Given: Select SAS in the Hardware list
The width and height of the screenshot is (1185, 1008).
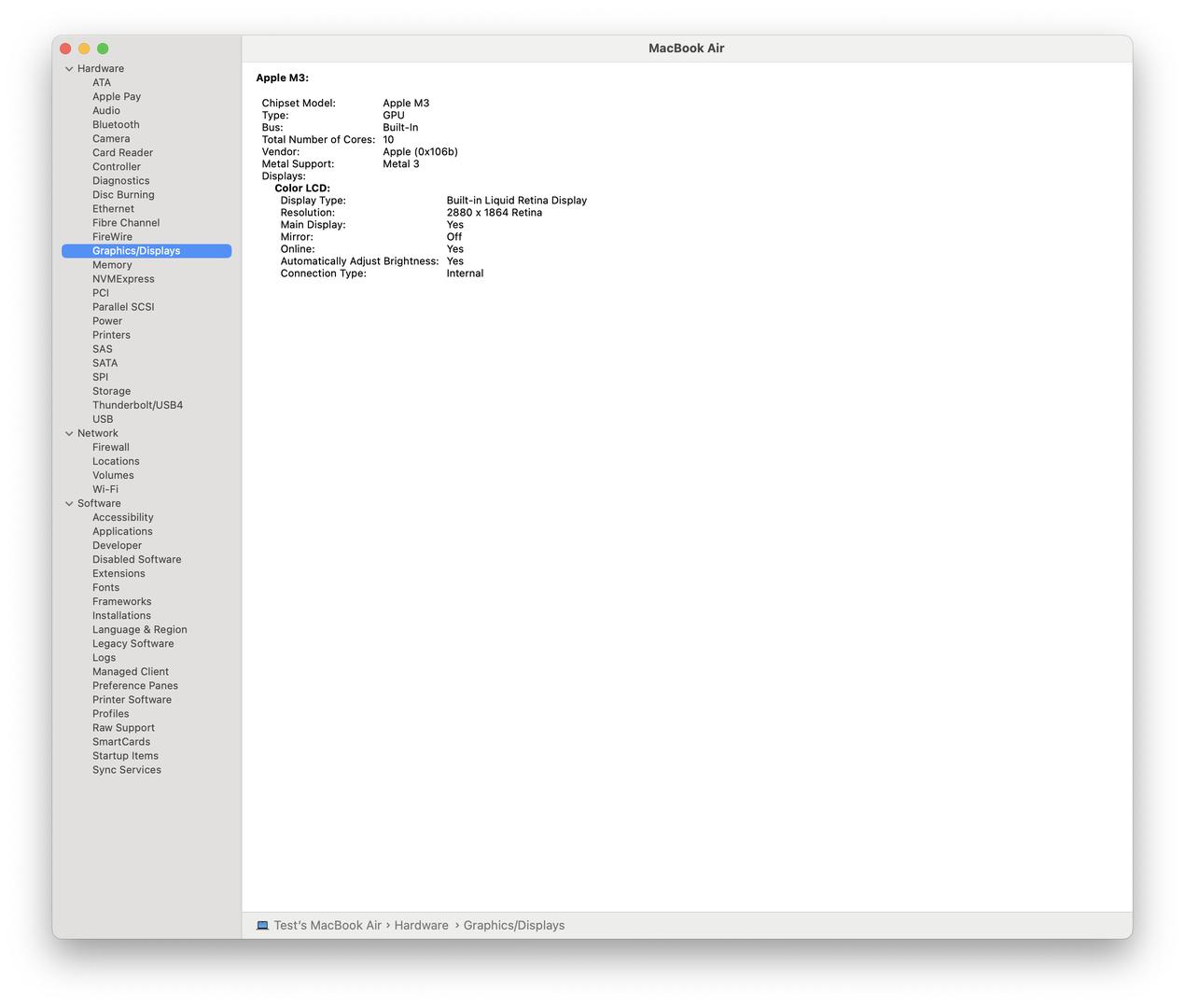Looking at the screenshot, I should [103, 349].
